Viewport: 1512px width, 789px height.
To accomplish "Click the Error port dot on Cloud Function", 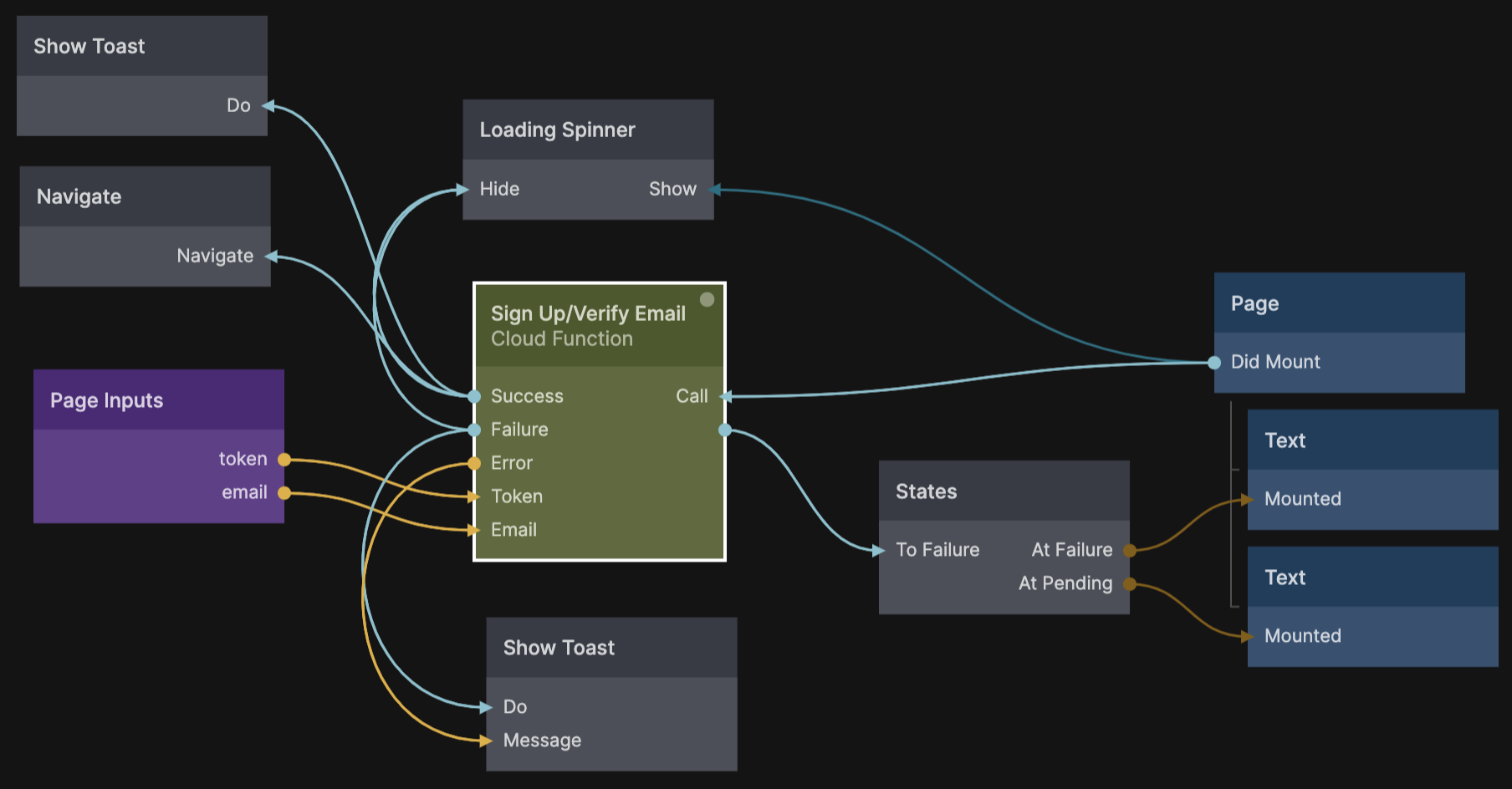I will coord(474,463).
